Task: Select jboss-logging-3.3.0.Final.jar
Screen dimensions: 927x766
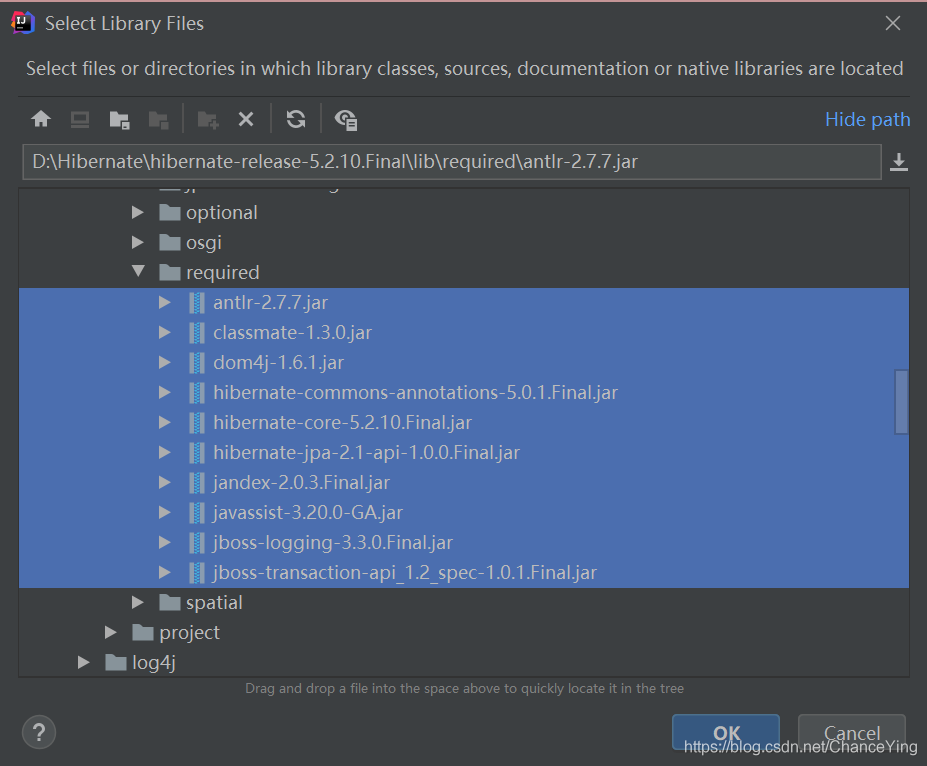Action: pos(464,543)
